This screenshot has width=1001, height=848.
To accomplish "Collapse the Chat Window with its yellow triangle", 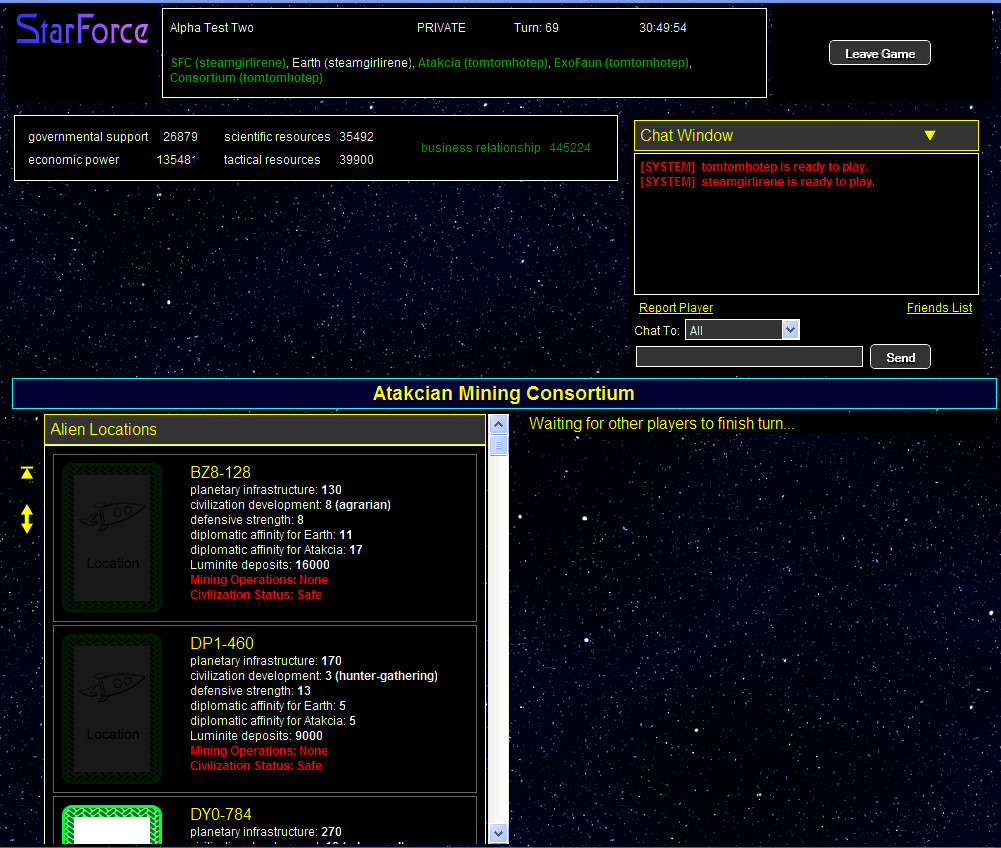I will pos(930,135).
